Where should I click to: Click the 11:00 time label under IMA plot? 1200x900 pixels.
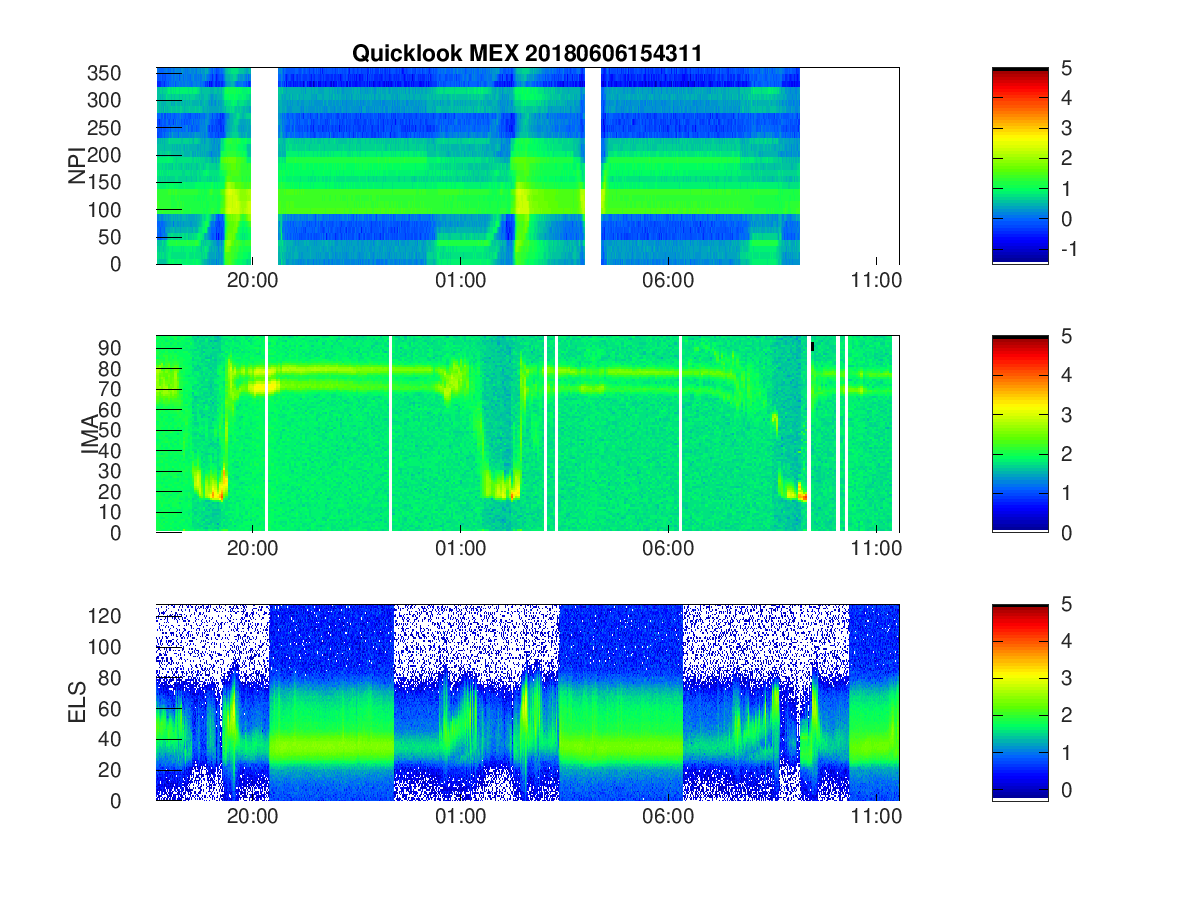pyautogui.click(x=877, y=549)
